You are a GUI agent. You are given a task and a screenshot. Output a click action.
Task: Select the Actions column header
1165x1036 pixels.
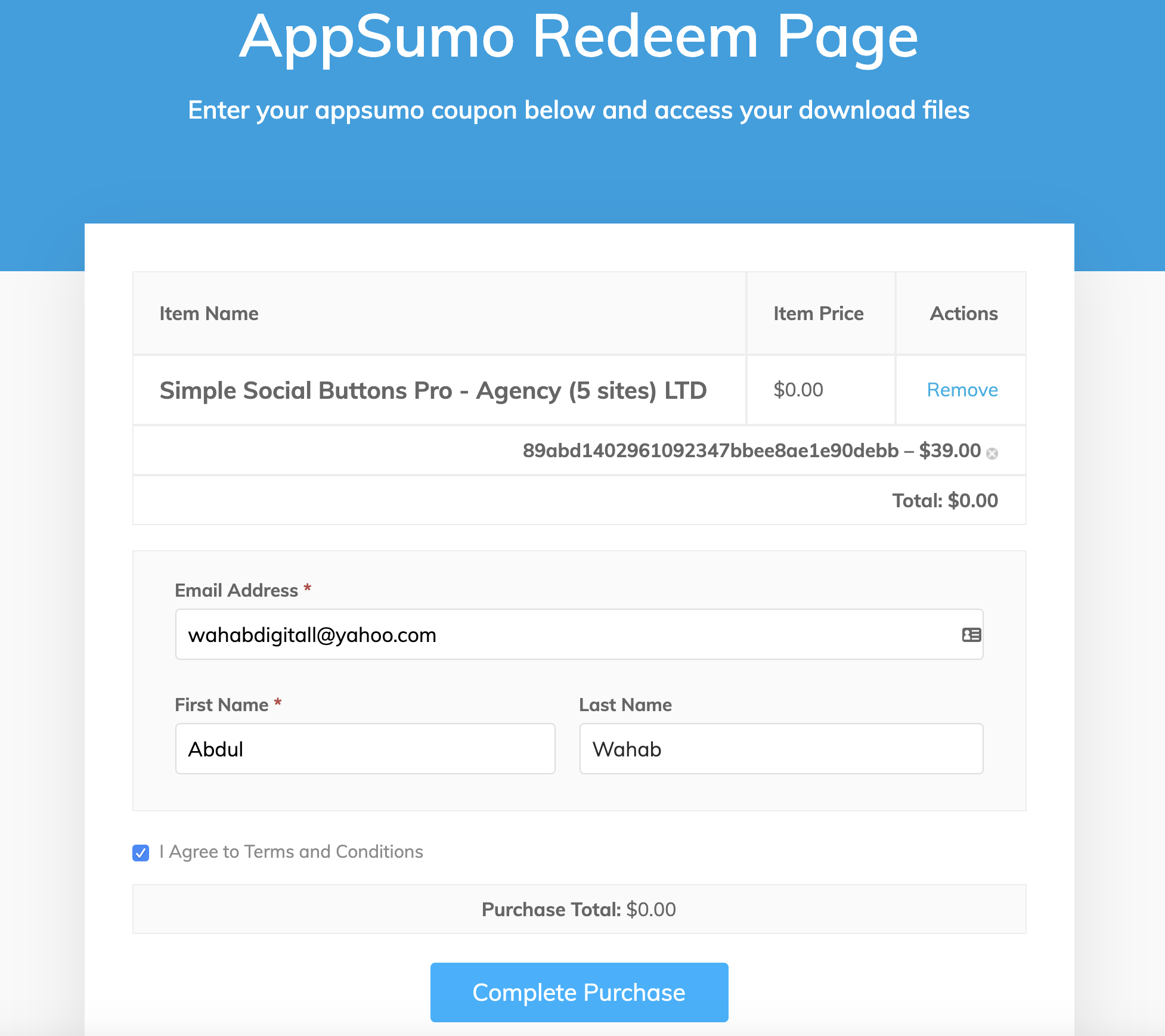962,314
